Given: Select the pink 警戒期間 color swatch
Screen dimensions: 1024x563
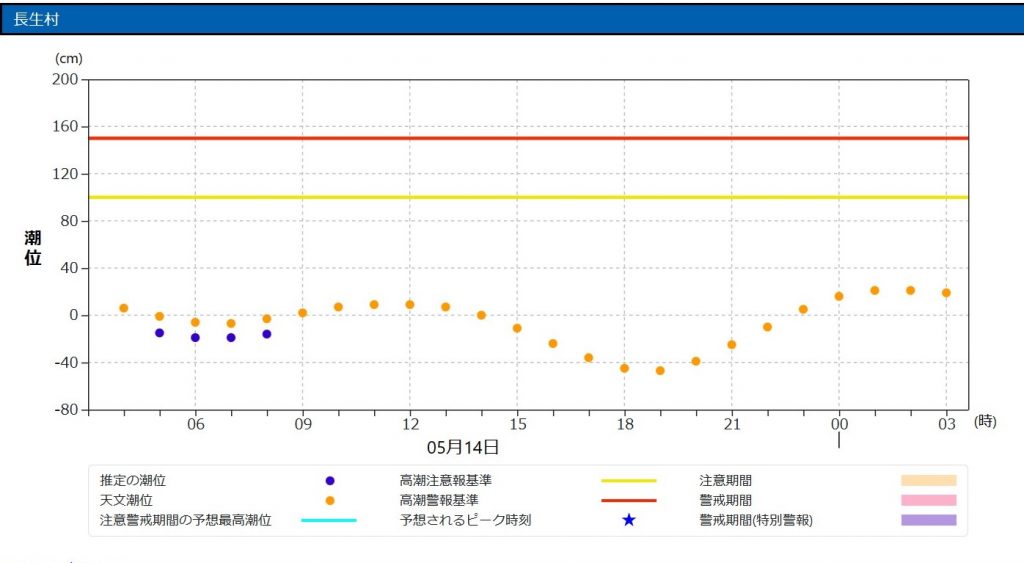Looking at the screenshot, I should pyautogui.click(x=929, y=500).
